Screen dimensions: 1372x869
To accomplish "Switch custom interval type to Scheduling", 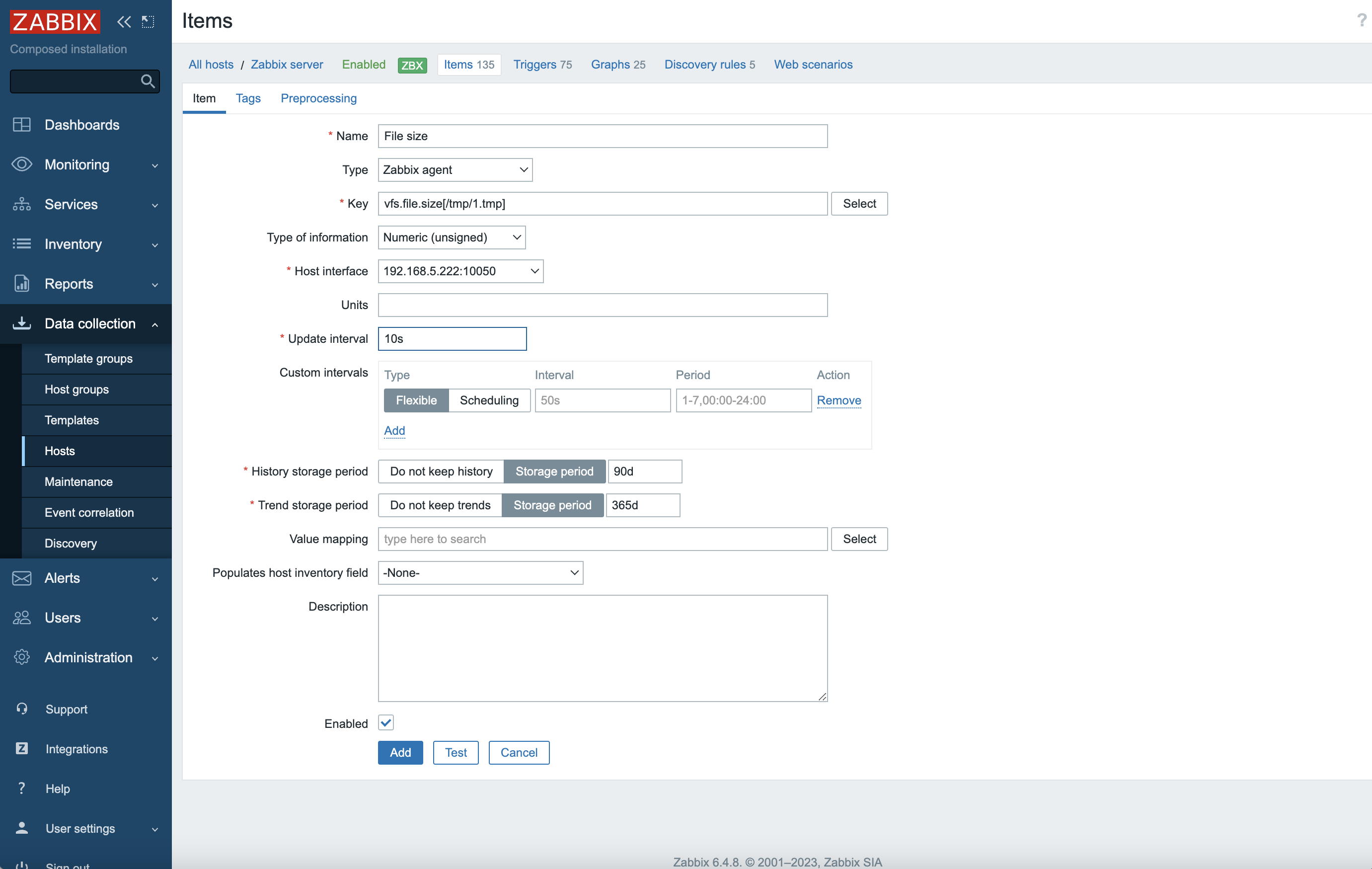I will 489,400.
